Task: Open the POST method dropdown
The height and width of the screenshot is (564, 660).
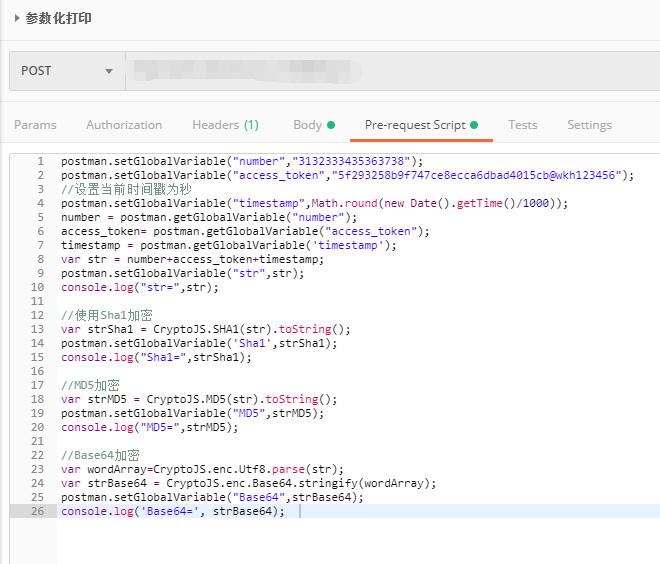Action: (x=67, y=71)
